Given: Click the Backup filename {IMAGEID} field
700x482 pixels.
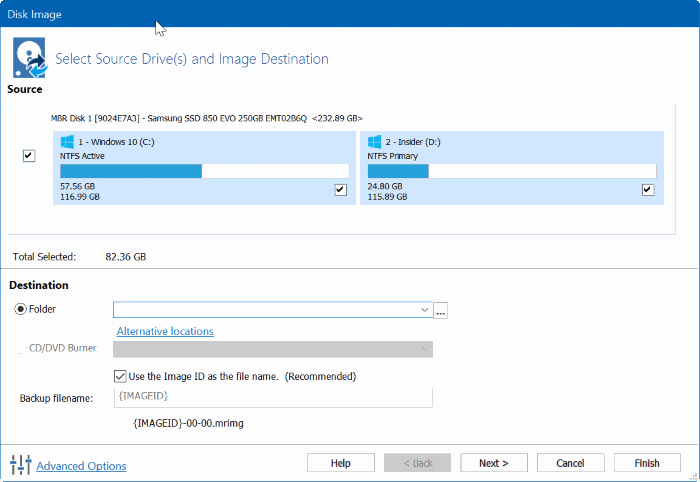Looking at the screenshot, I should pyautogui.click(x=273, y=397).
